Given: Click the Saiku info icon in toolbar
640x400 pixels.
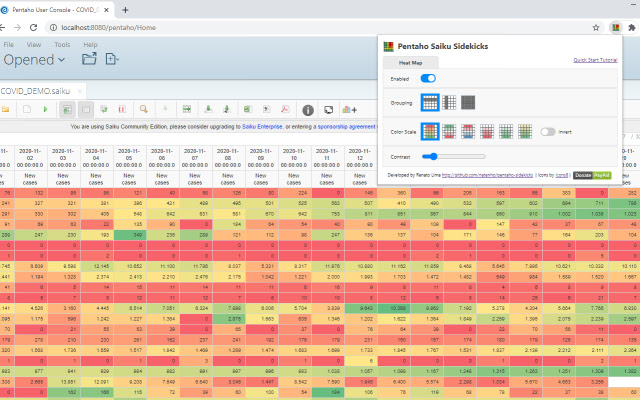Looking at the screenshot, I should pos(308,108).
